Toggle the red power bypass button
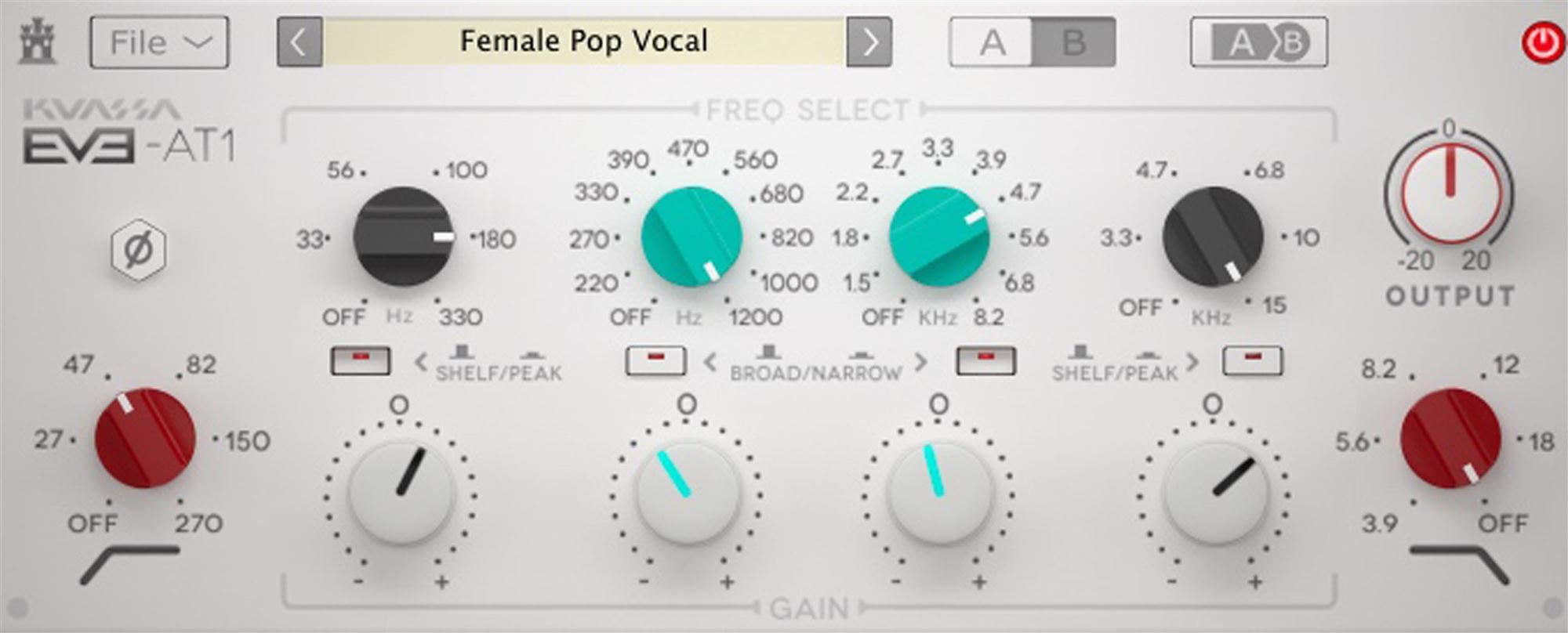Screen dimensions: 1568x633 [1542, 42]
